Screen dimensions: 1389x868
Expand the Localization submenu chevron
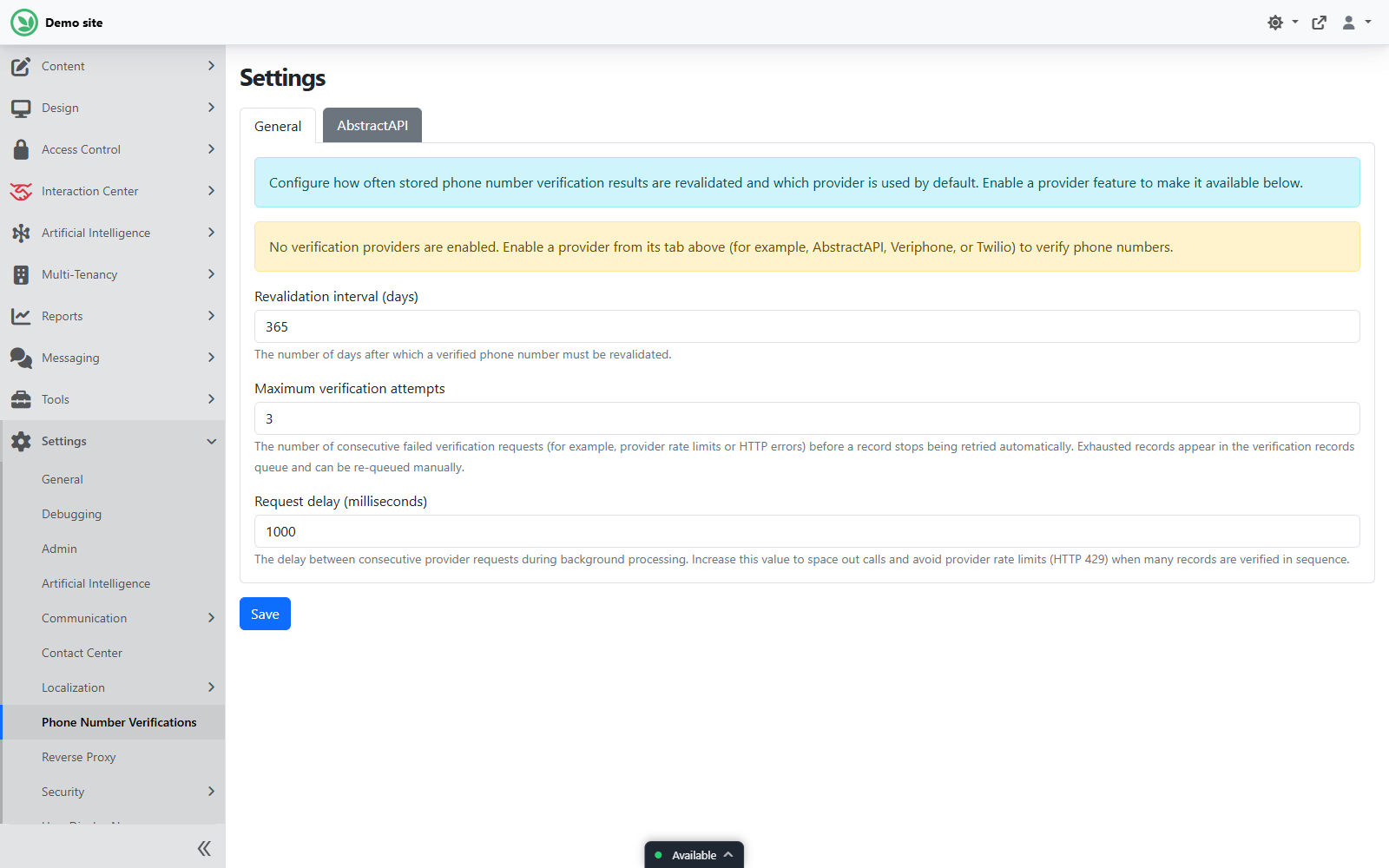[211, 687]
